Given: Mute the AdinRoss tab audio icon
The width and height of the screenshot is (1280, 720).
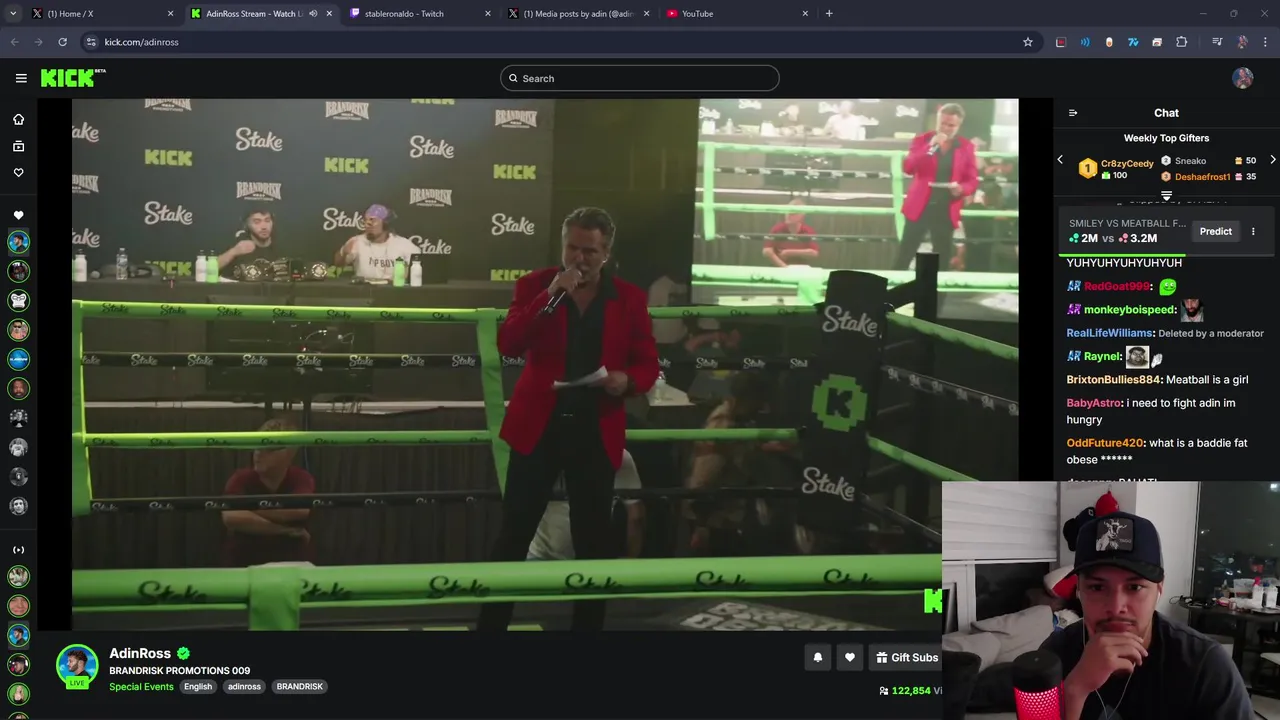Looking at the screenshot, I should pyautogui.click(x=313, y=14).
